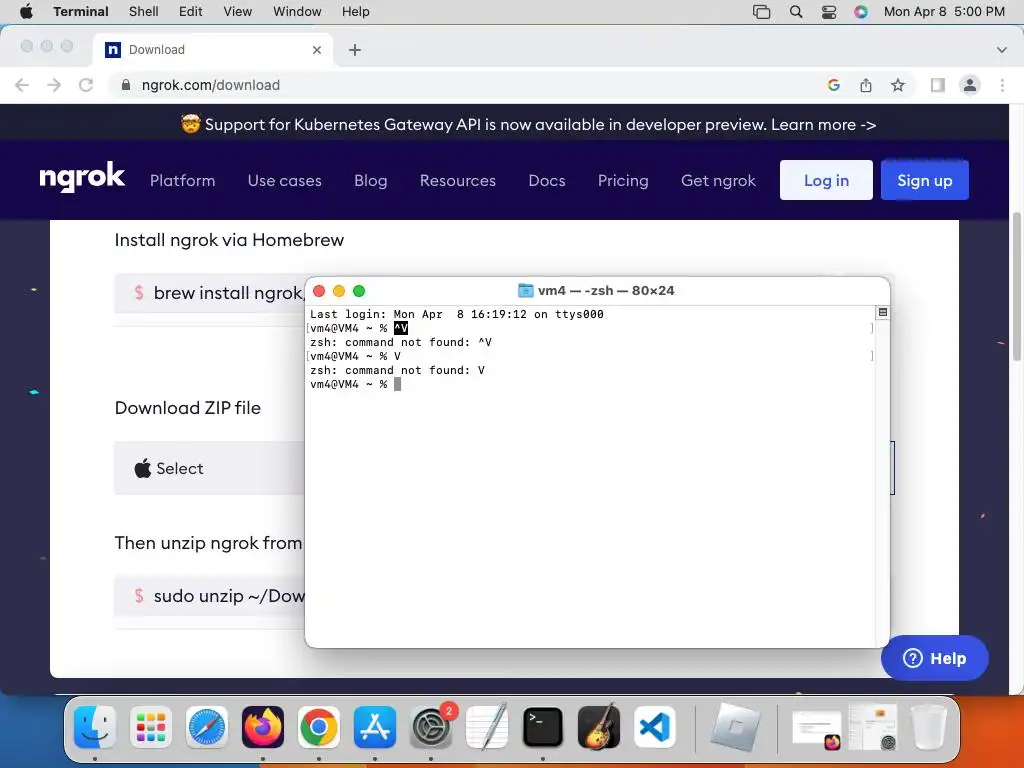Click the Google icon in address bar

tap(833, 85)
